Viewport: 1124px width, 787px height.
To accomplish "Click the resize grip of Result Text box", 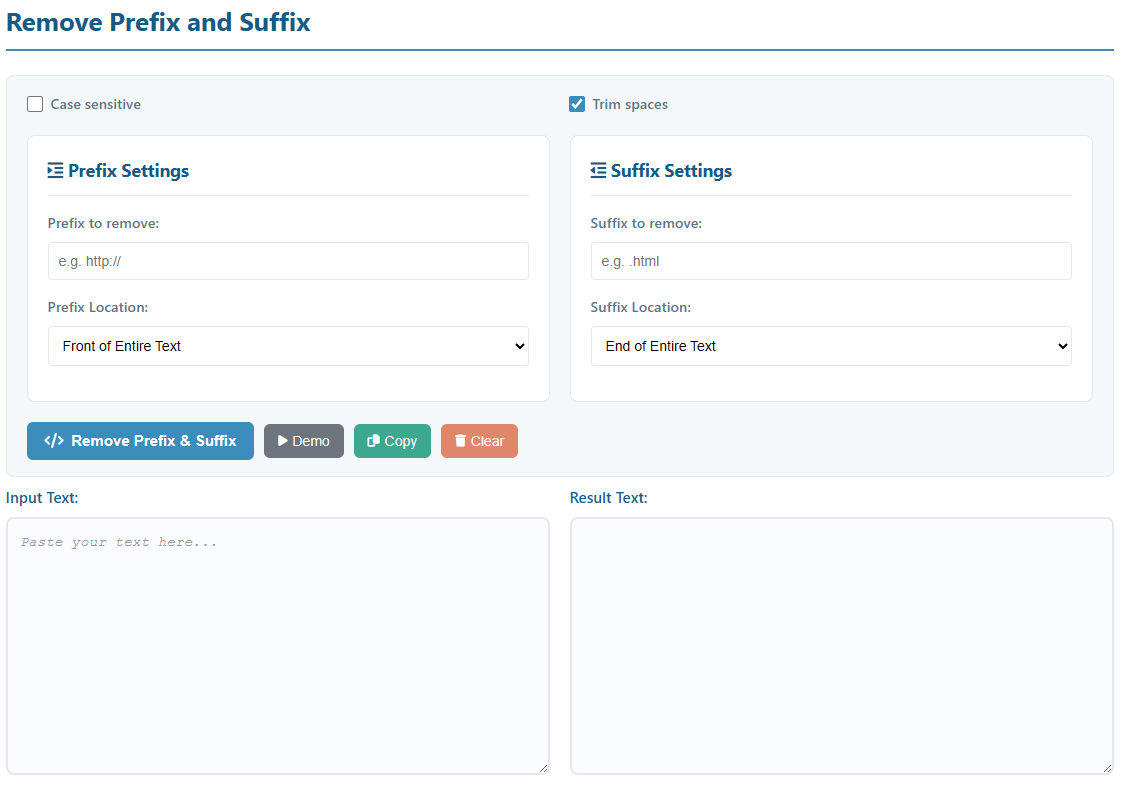I will coord(1107,767).
